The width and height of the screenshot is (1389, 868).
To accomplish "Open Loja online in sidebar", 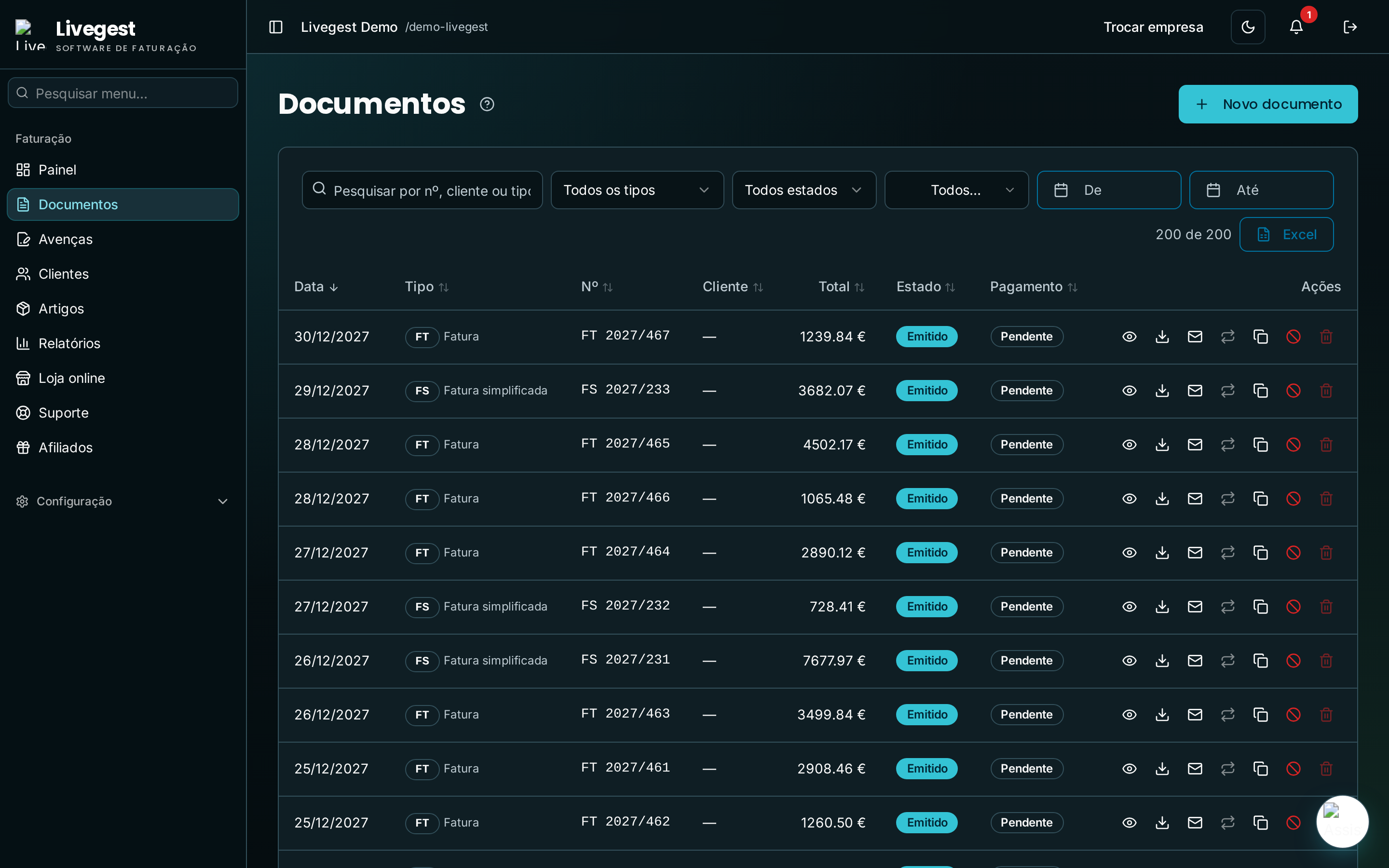I will pos(122,379).
